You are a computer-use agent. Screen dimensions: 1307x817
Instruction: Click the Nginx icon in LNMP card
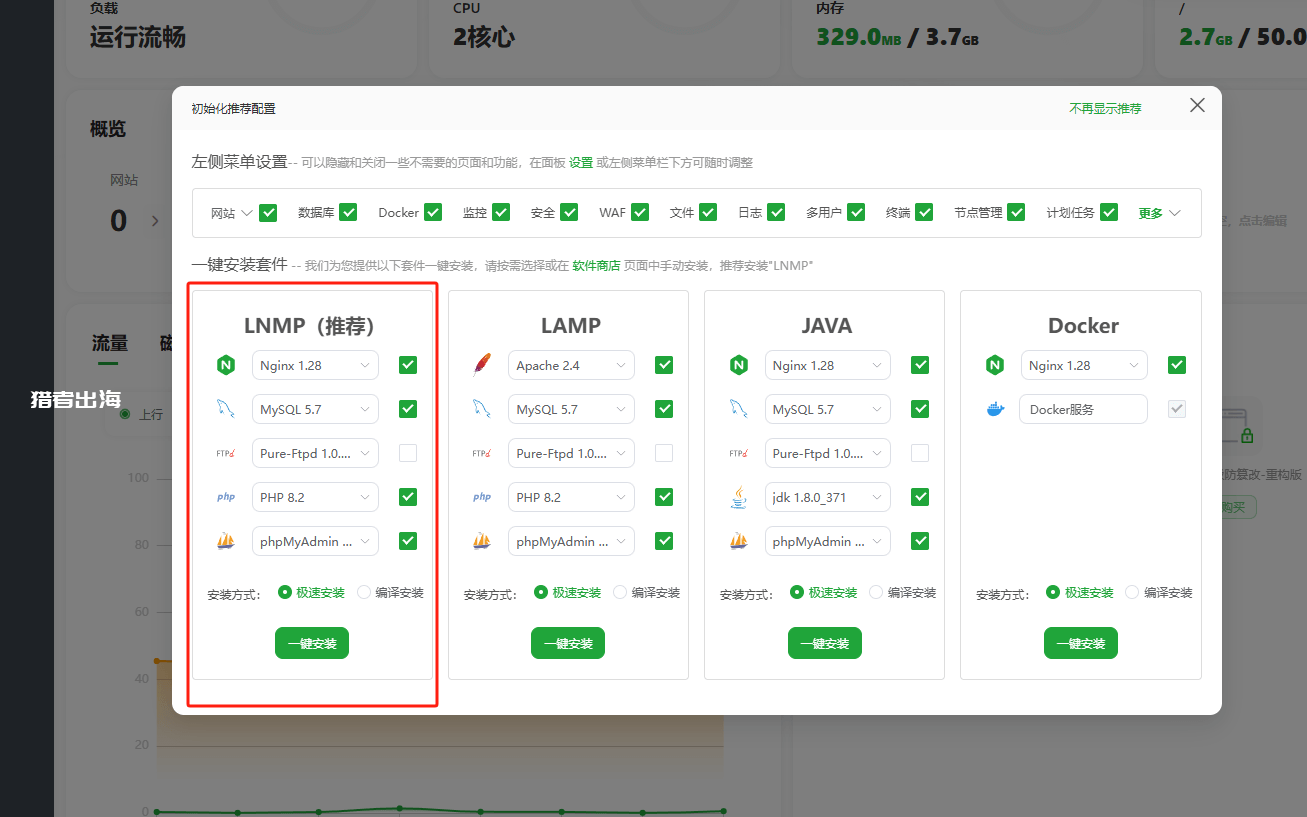coord(226,365)
